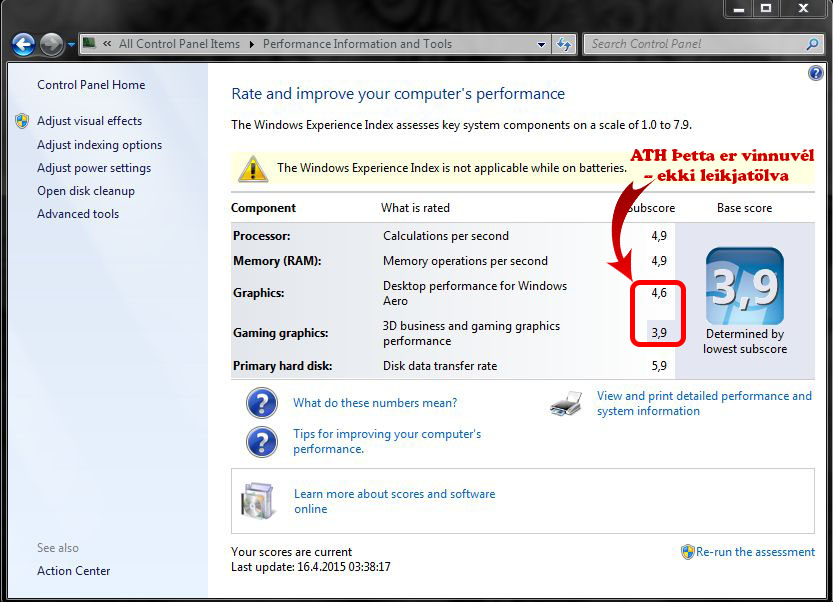Click the software box icon near 'Learn more'
833x602 pixels.
(x=258, y=501)
